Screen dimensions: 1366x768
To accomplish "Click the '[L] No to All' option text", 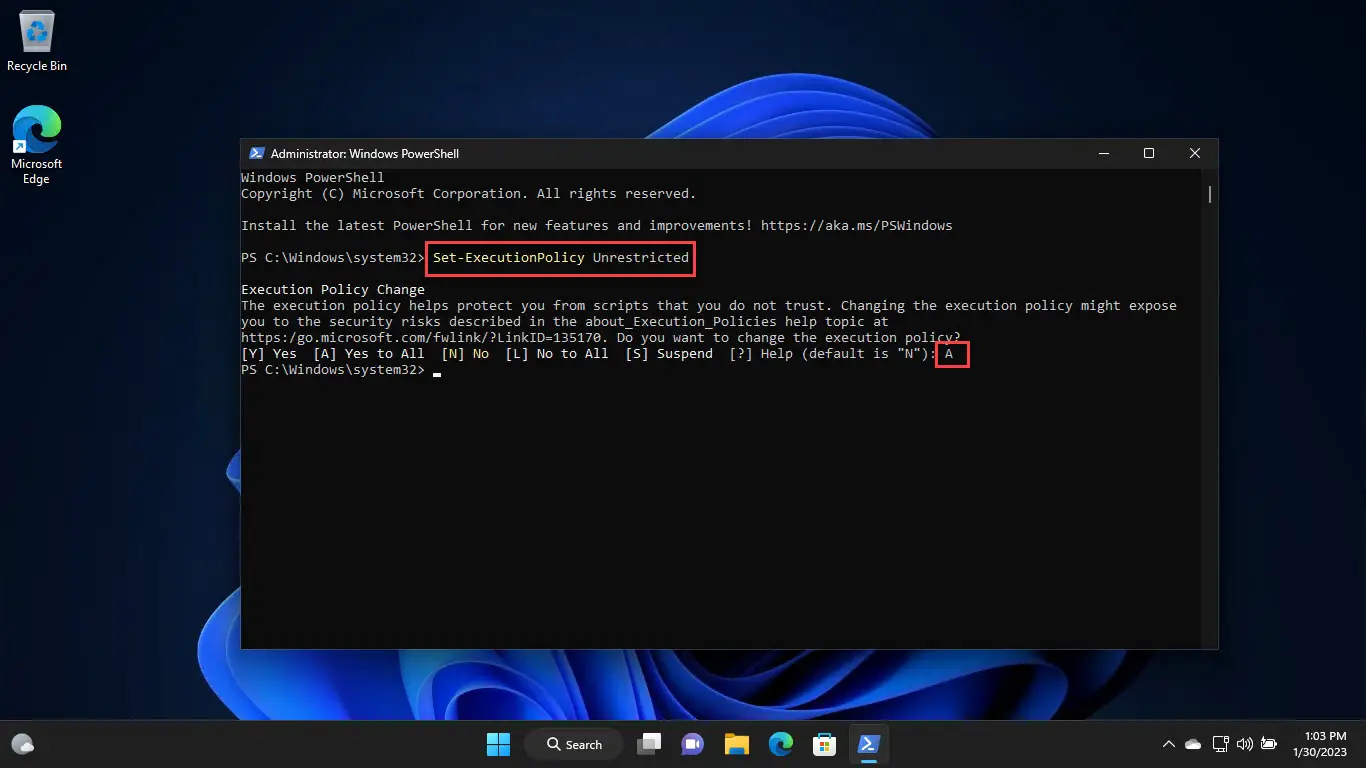I will (x=557, y=354).
